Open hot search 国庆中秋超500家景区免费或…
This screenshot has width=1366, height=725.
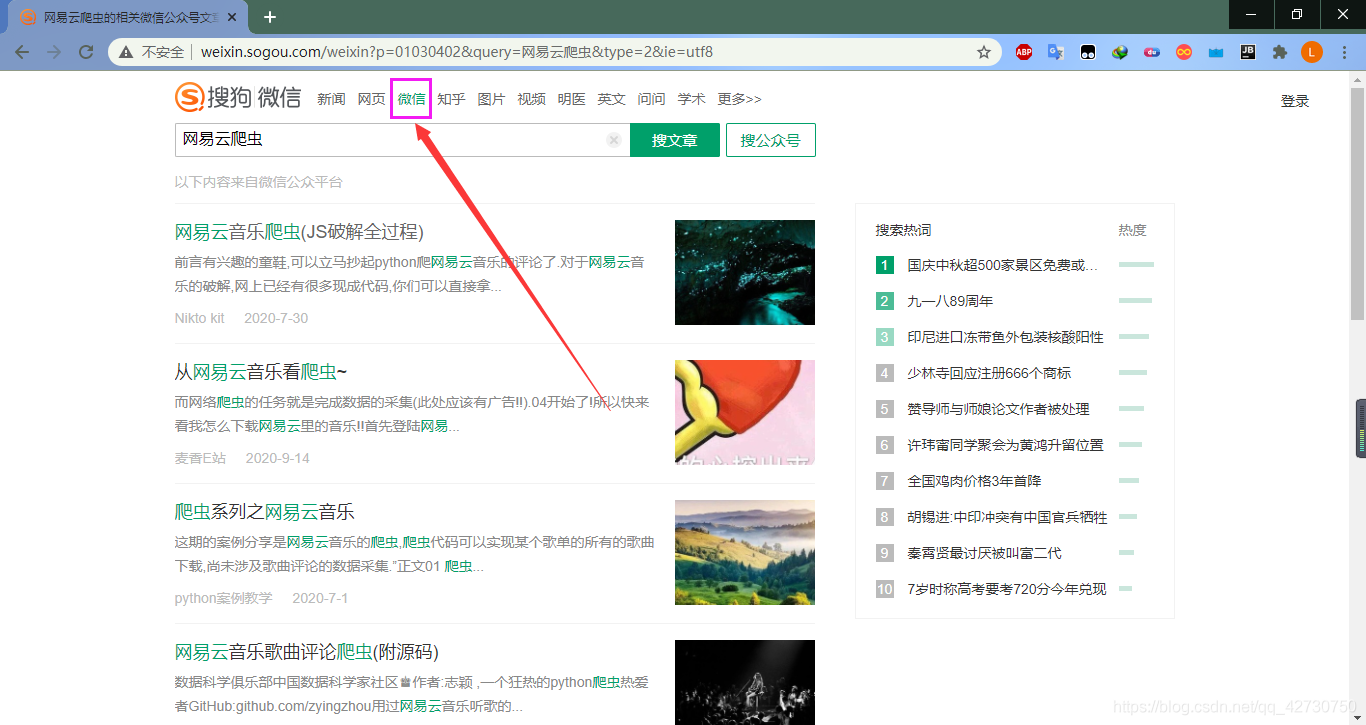point(1002,265)
